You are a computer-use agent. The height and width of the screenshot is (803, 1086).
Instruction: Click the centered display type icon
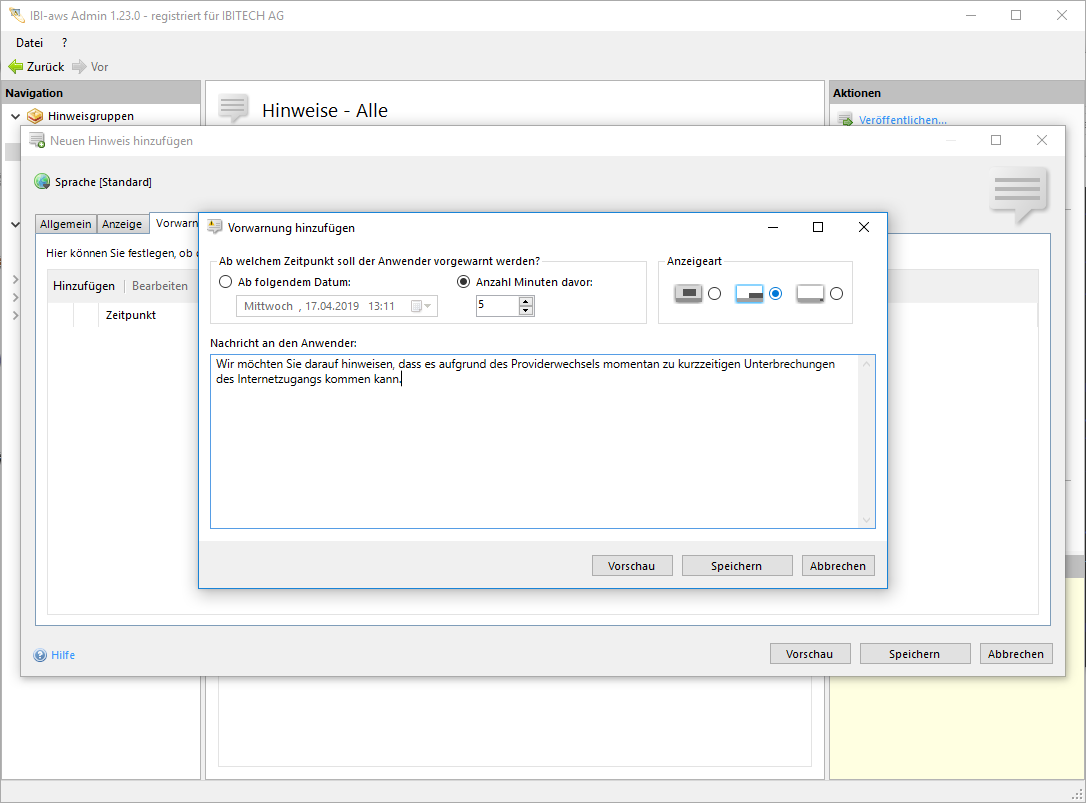coord(688,294)
